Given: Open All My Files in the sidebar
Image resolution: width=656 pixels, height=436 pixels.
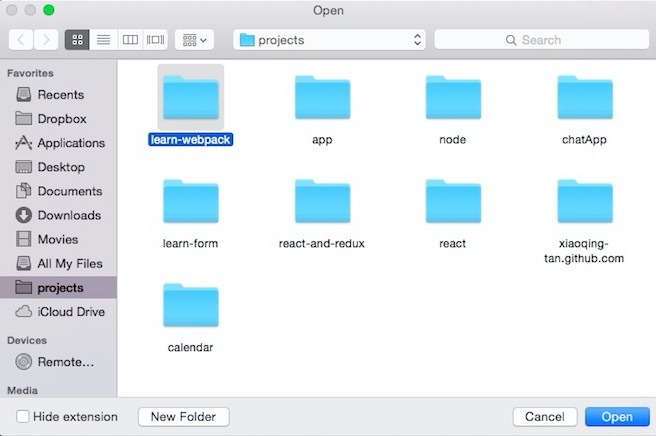Looking at the screenshot, I should click(x=59, y=264).
